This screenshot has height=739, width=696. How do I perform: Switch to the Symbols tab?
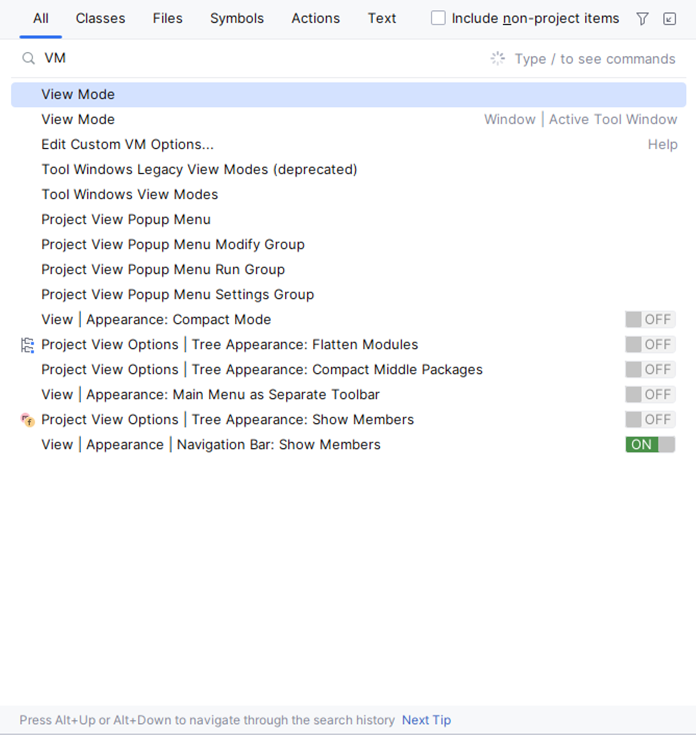(237, 18)
